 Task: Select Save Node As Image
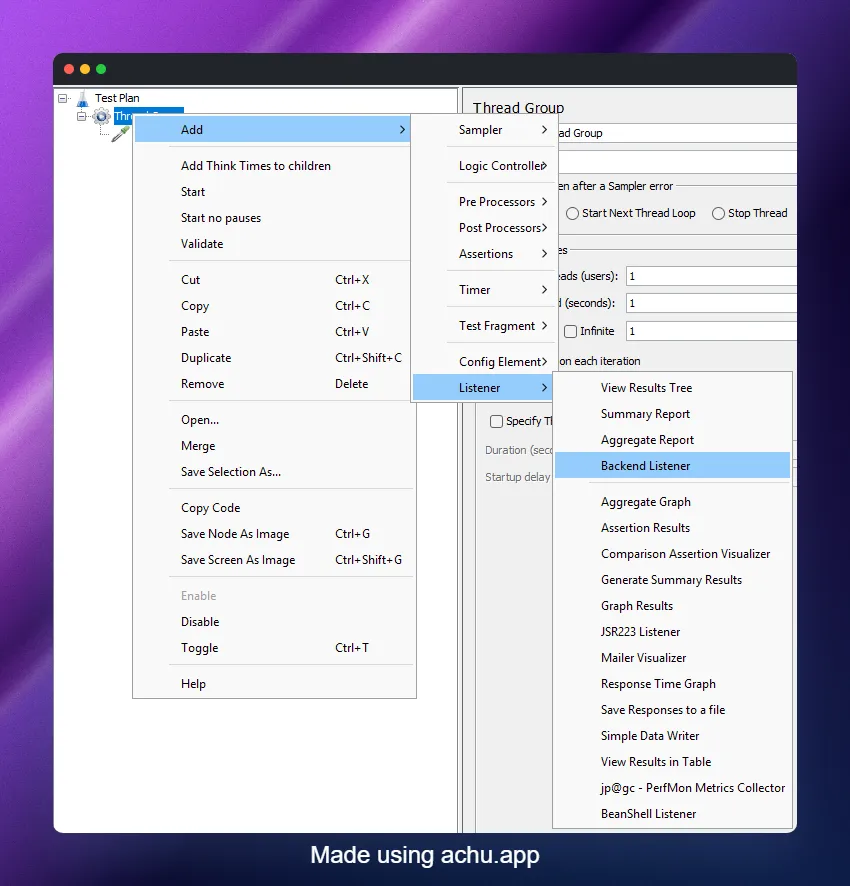pos(274,534)
